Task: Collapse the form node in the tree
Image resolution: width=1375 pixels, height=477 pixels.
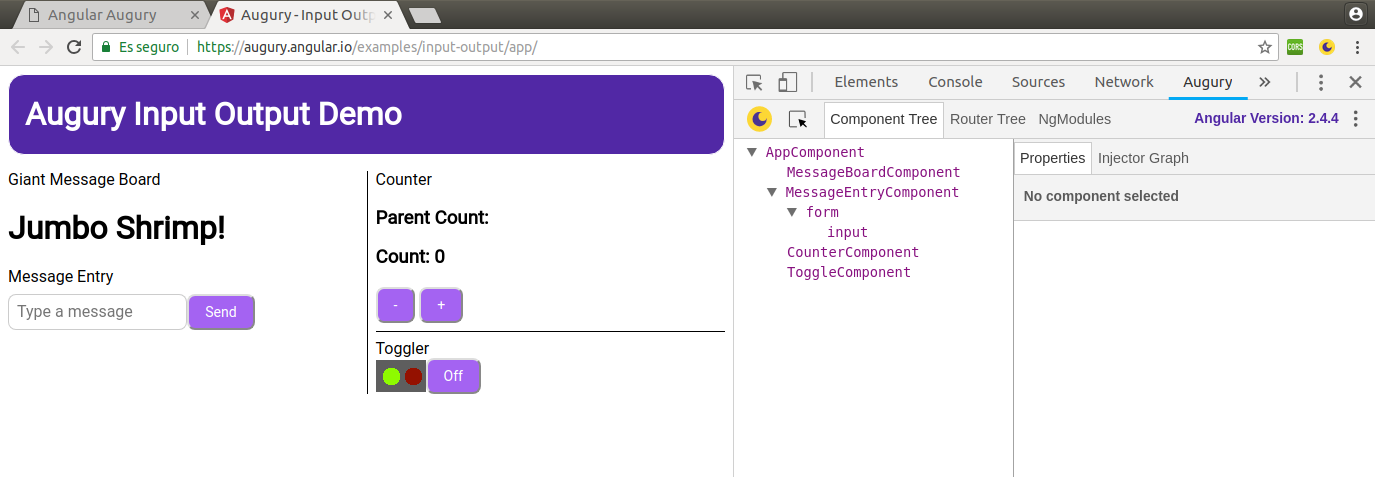Action: pos(792,212)
